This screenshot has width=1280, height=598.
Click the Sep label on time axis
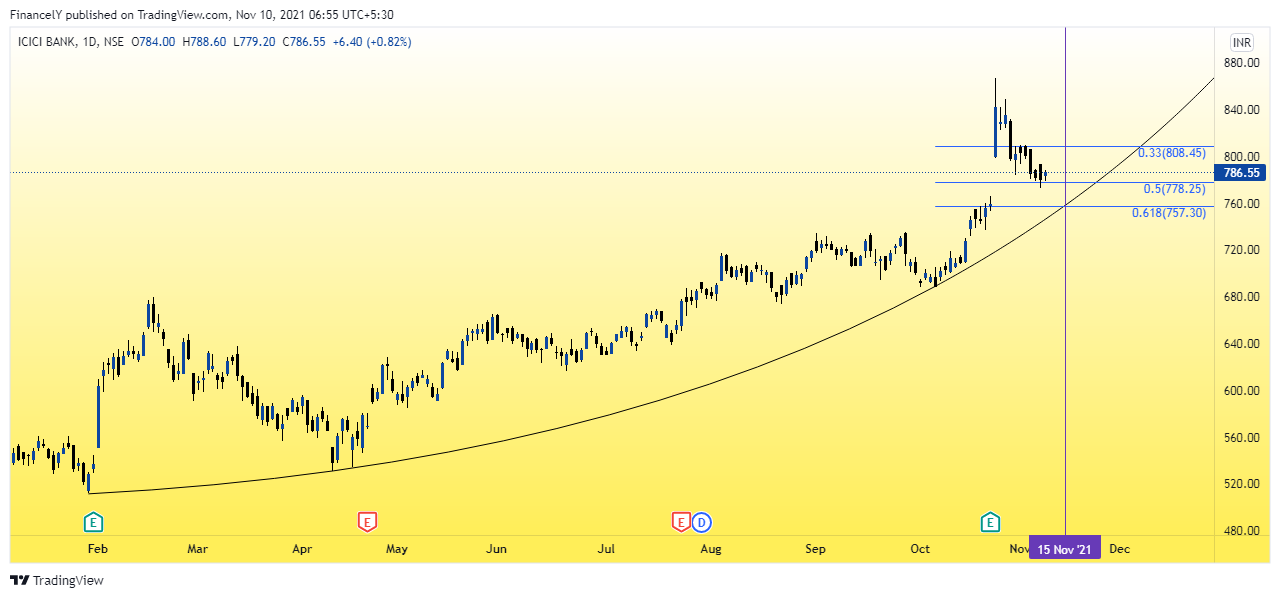(x=816, y=549)
